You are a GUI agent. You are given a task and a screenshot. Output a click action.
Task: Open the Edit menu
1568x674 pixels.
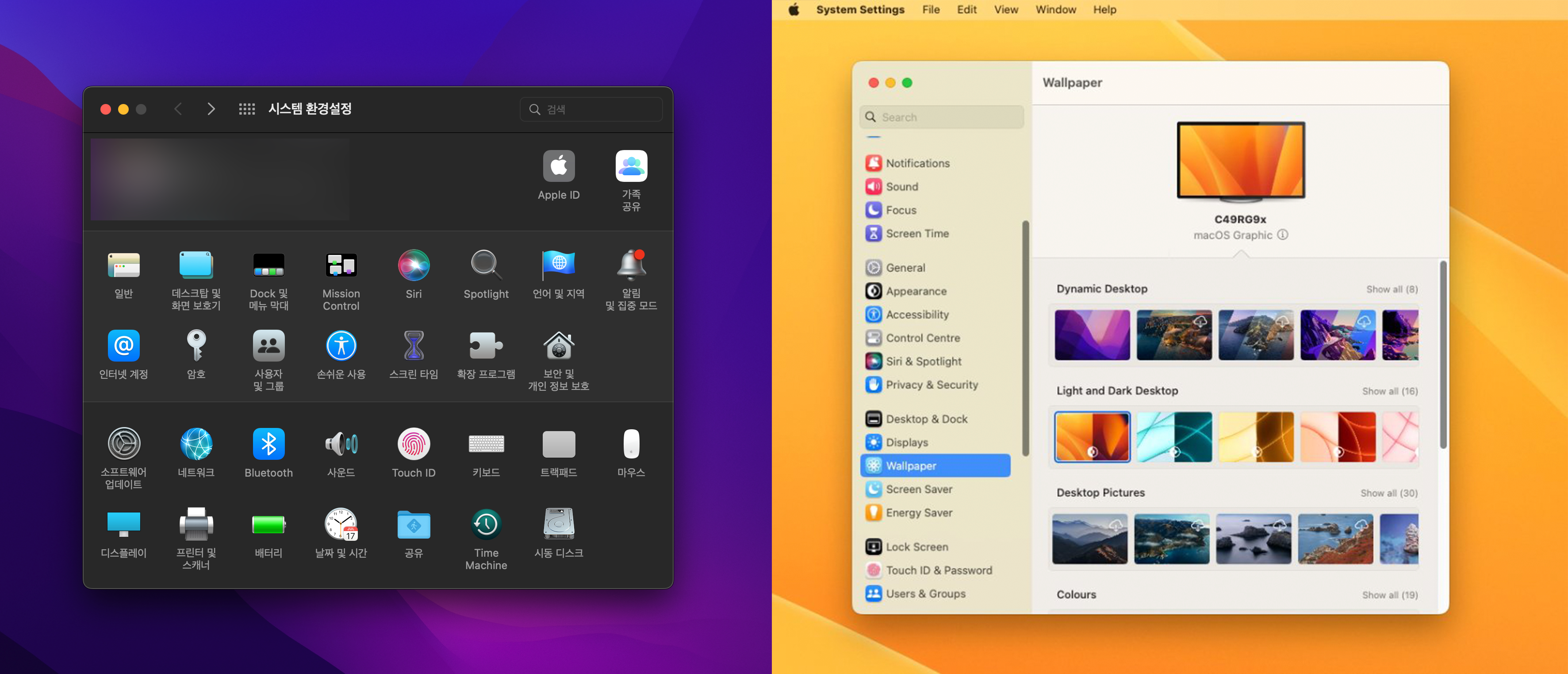966,10
